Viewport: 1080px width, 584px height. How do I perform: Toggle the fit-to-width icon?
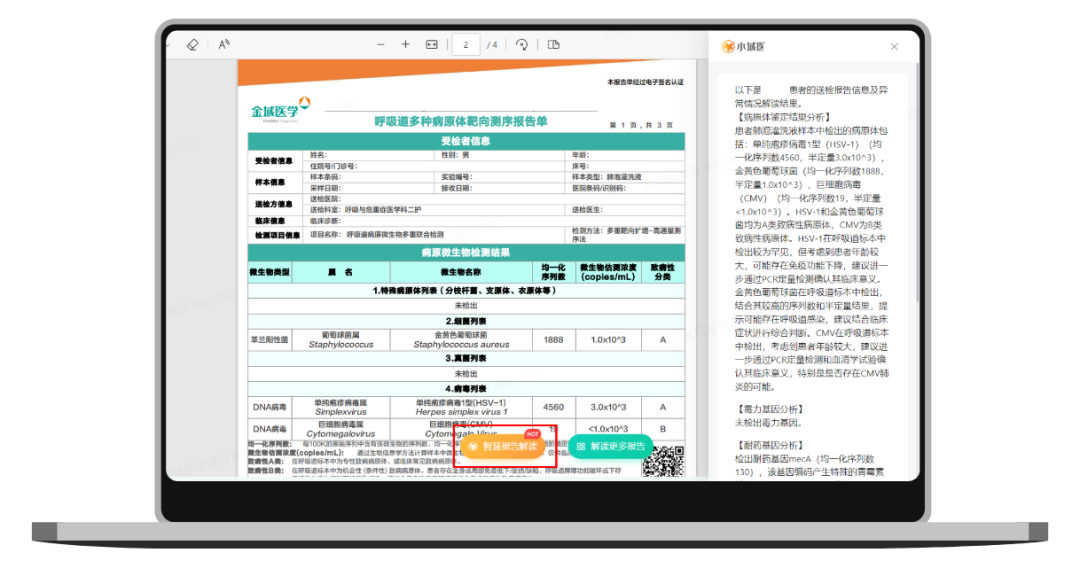(431, 45)
